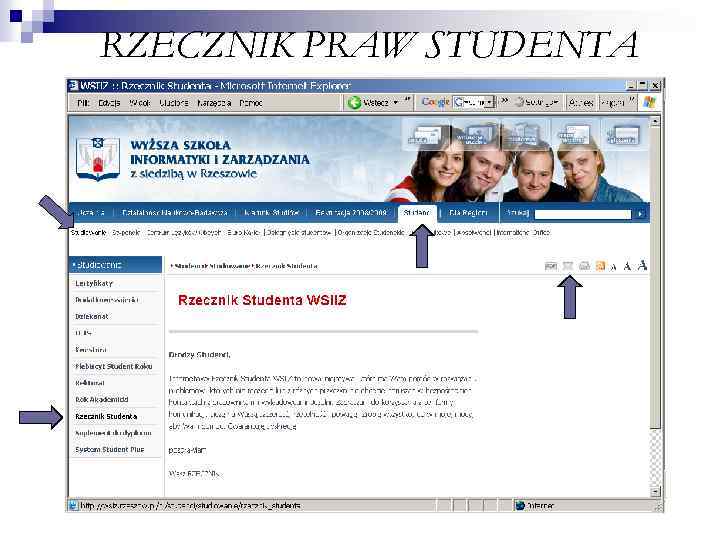Open Rektorat in the sidebar

pos(90,383)
